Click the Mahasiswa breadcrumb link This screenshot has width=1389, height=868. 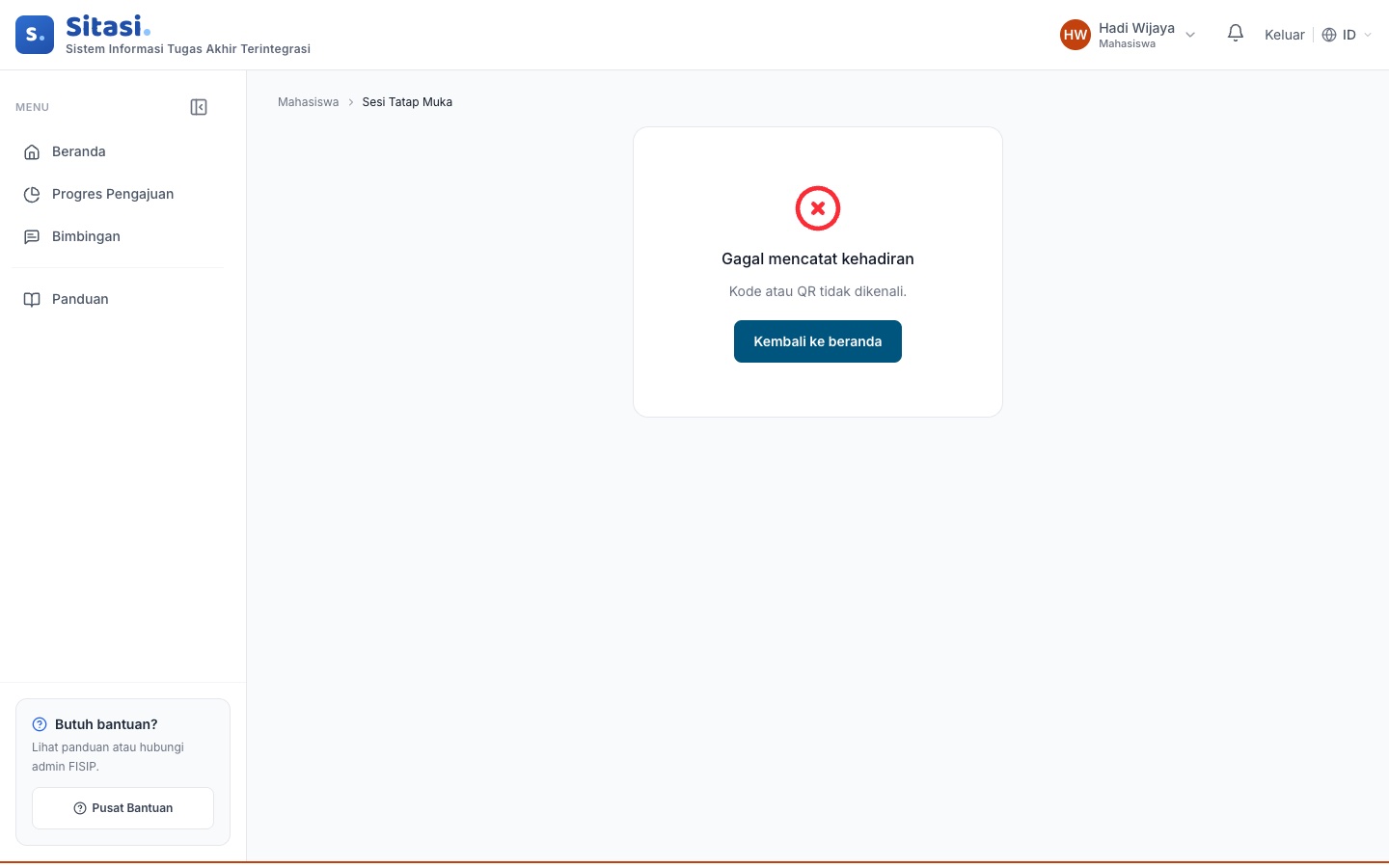tap(309, 102)
